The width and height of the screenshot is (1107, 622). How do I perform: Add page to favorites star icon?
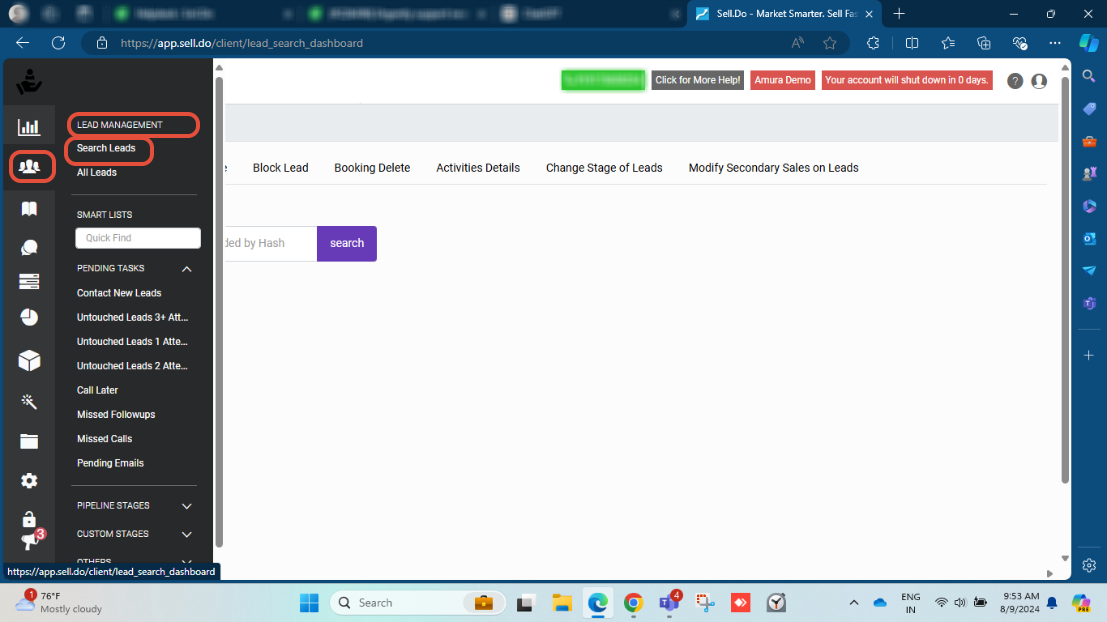(x=830, y=43)
